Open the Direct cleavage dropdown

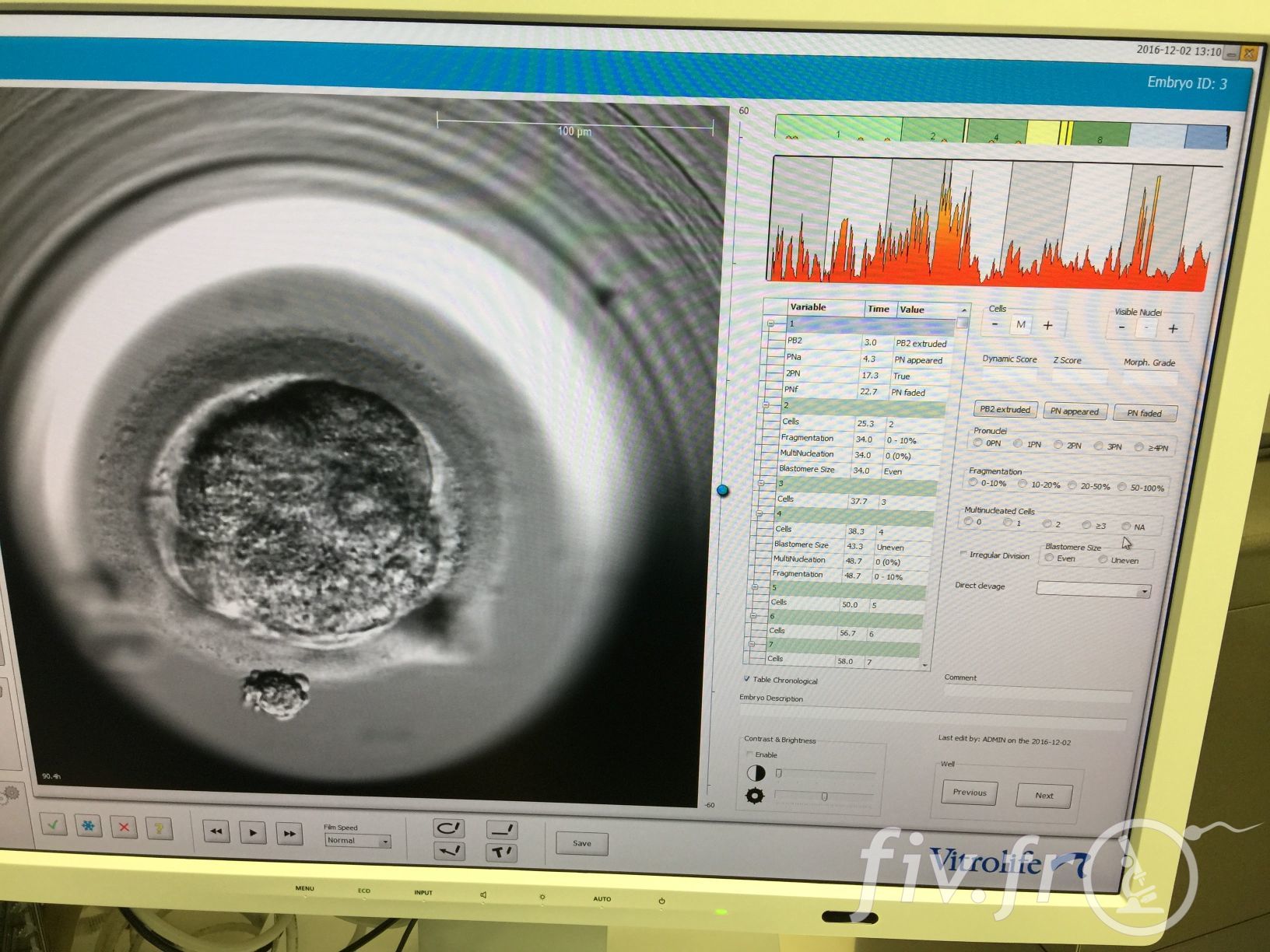point(1093,590)
